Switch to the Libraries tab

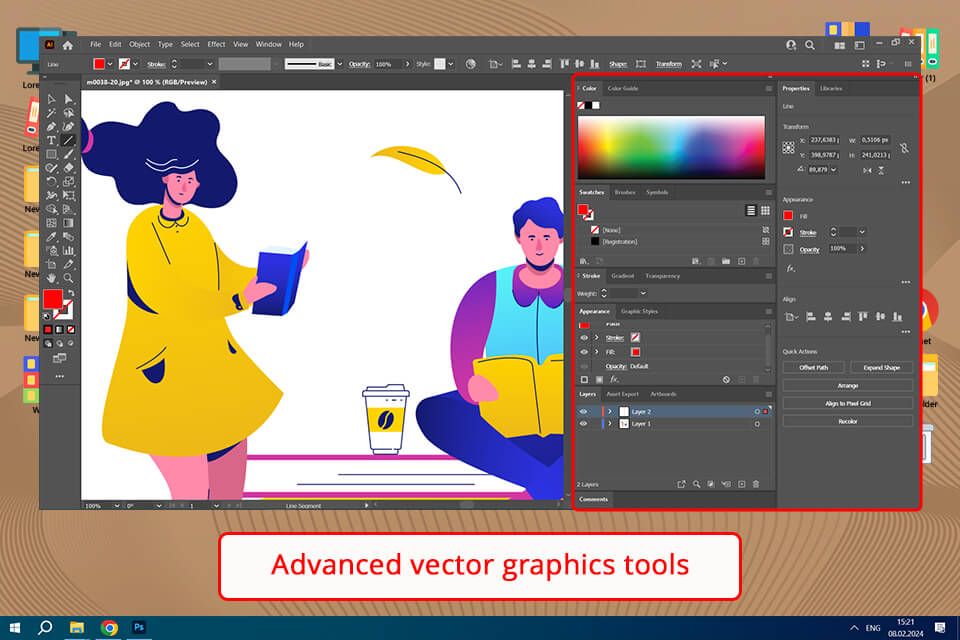tap(830, 88)
